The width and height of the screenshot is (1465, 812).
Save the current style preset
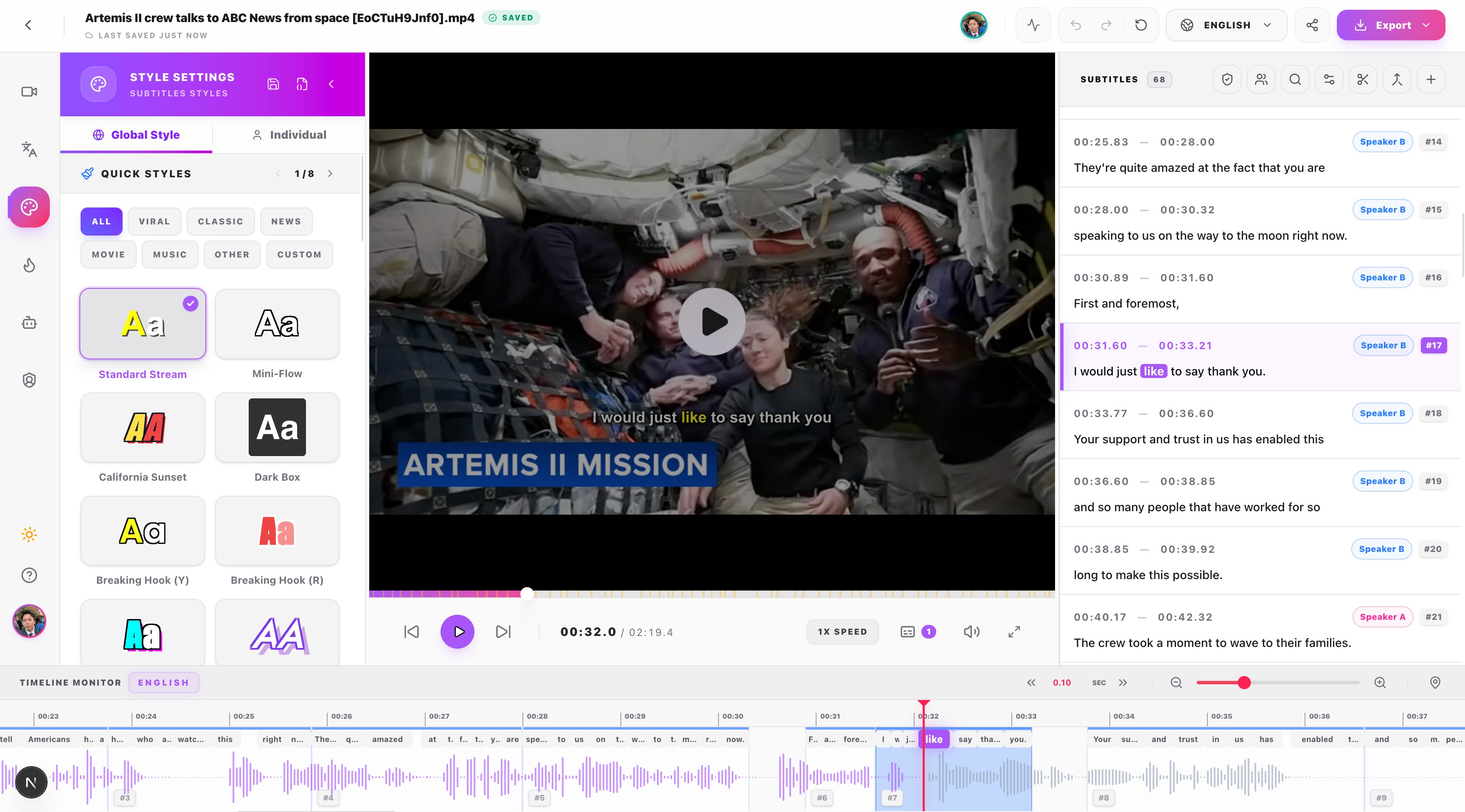coord(274,84)
